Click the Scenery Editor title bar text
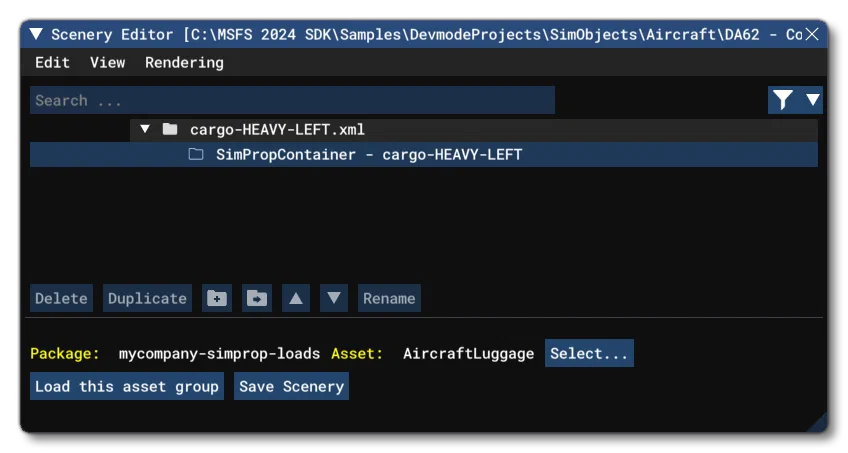Viewport: 848px width, 453px height. pos(427,35)
